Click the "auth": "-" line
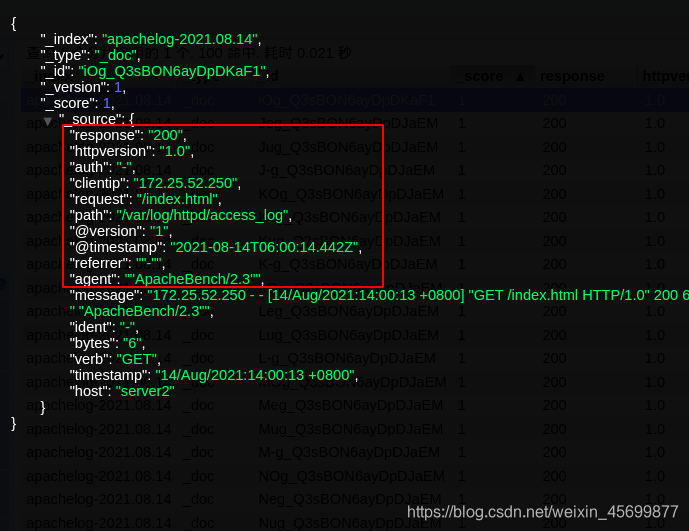689x531 pixels. pos(102,167)
